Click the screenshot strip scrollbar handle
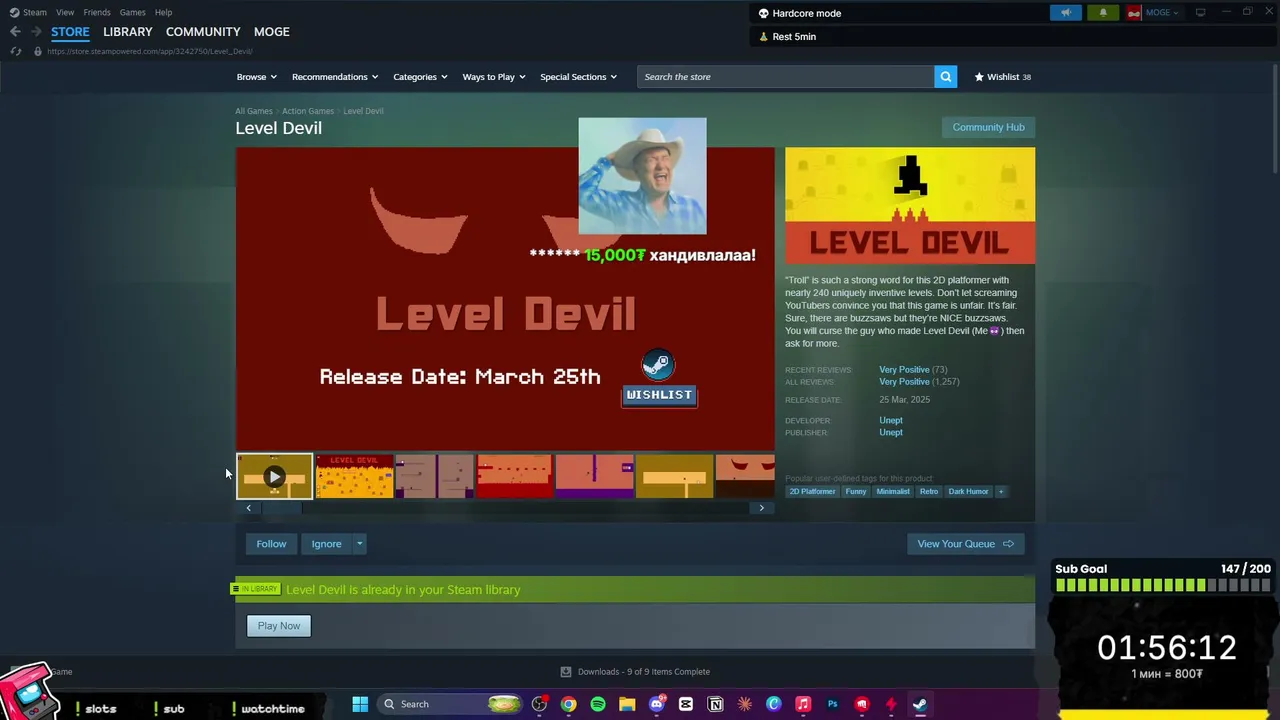This screenshot has height=720, width=1280. tap(281, 508)
